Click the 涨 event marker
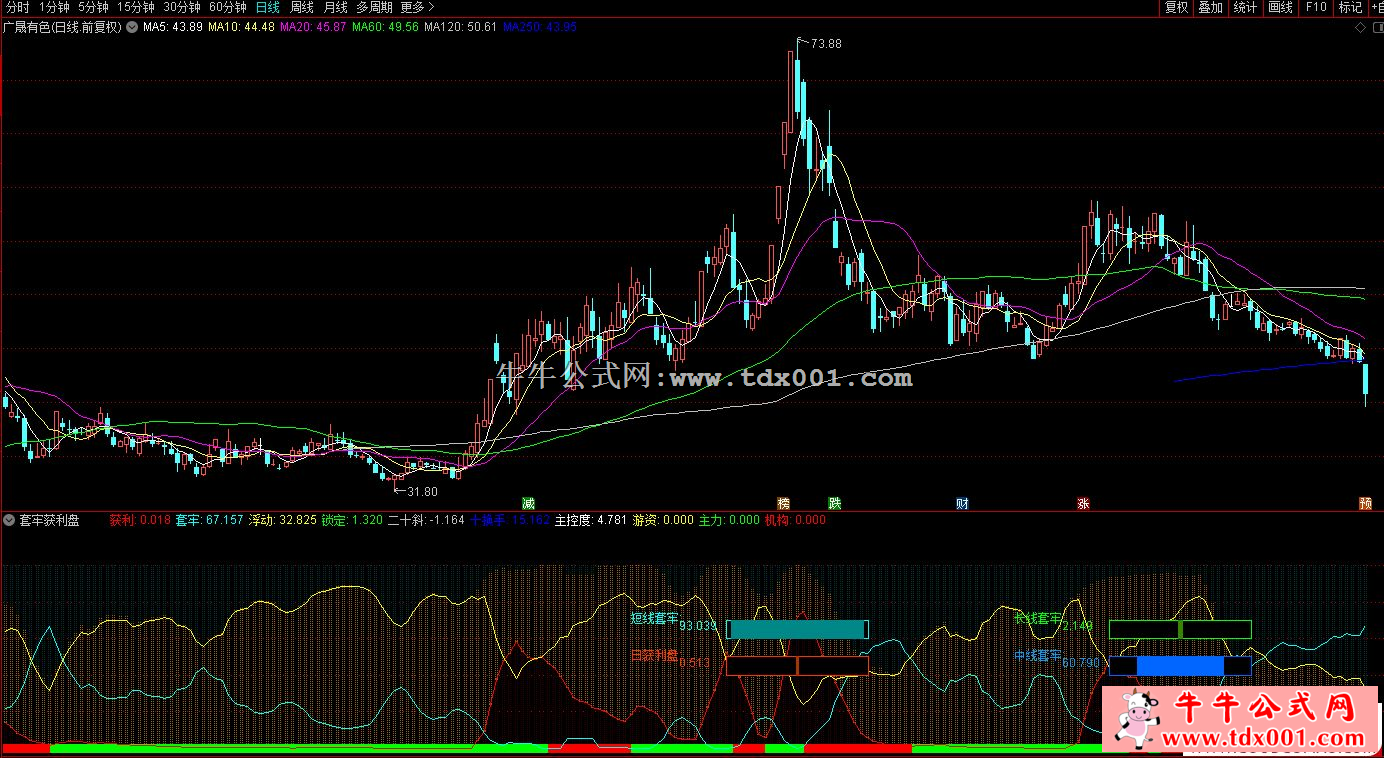The image size is (1384, 758). 1083,503
